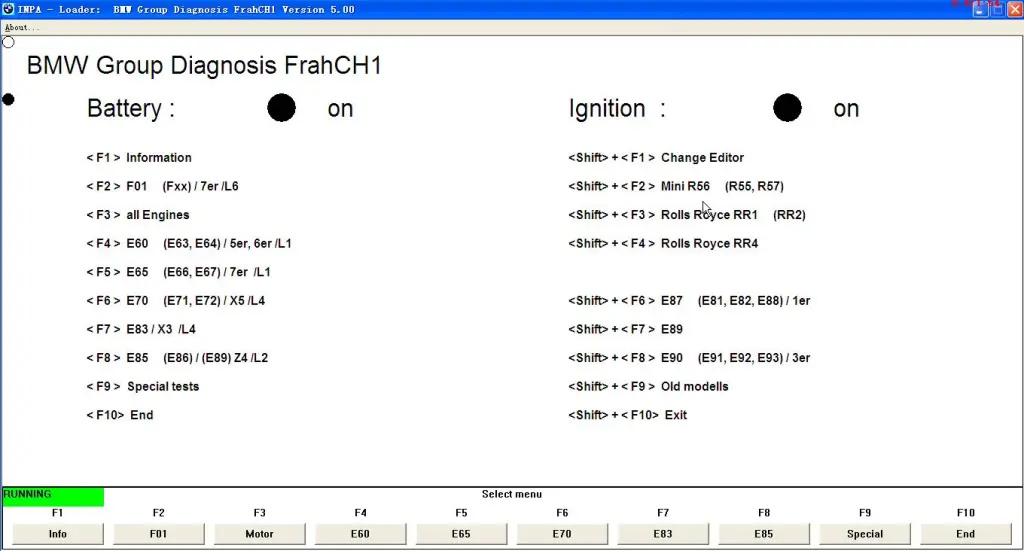1024x551 pixels.
Task: Click the Info button under F1
Action: click(57, 534)
